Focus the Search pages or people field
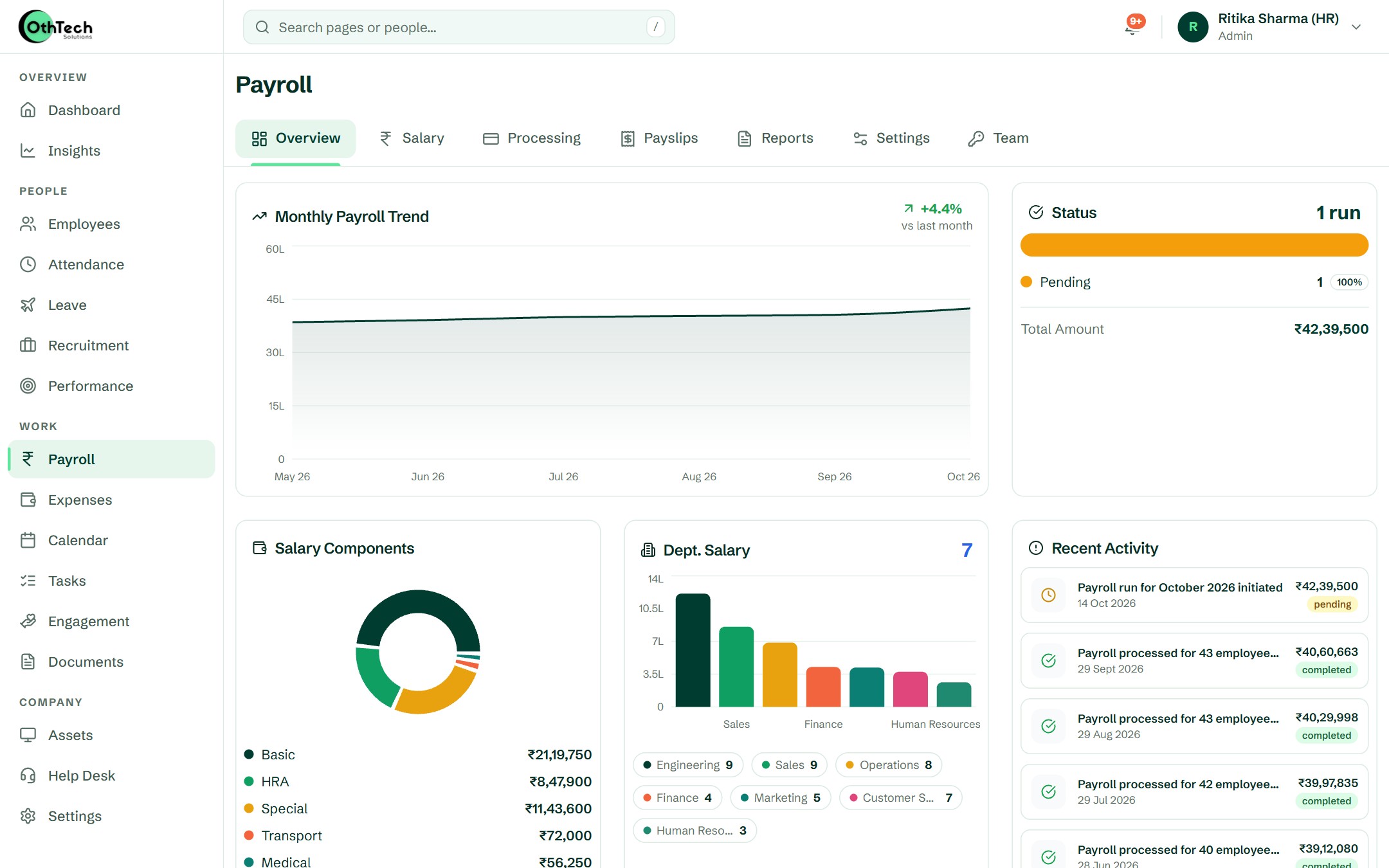 tap(458, 27)
